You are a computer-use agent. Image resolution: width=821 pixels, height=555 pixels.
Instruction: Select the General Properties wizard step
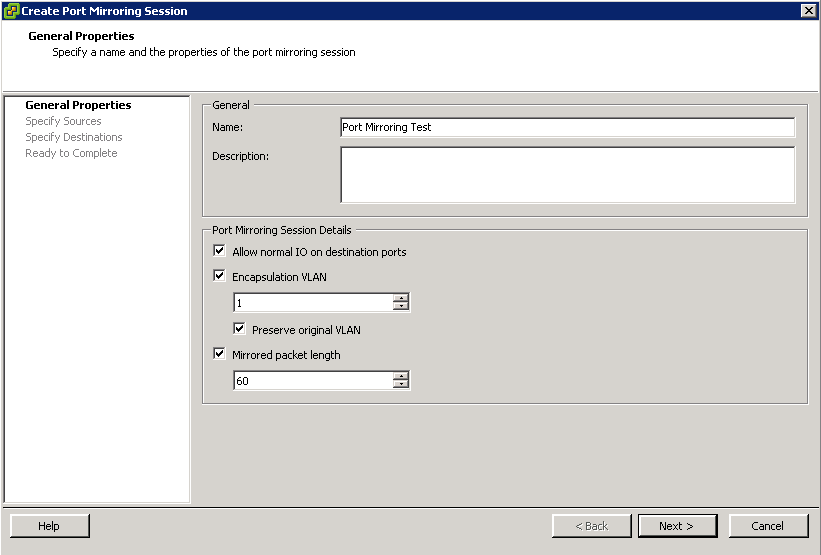[78, 105]
